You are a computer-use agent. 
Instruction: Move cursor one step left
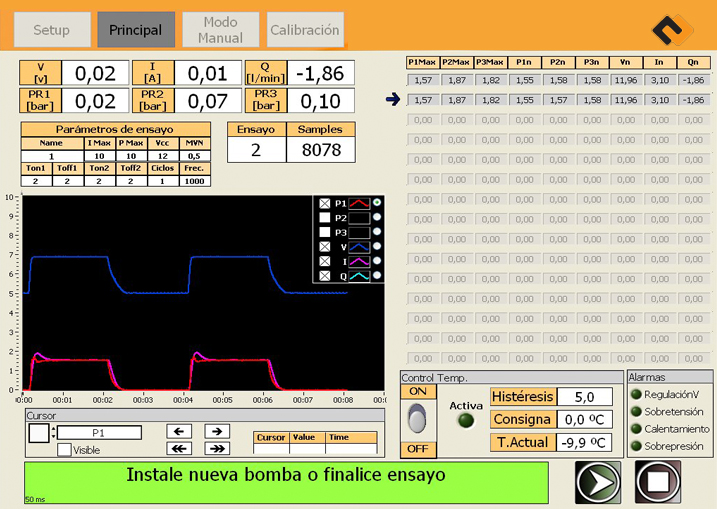click(x=179, y=431)
